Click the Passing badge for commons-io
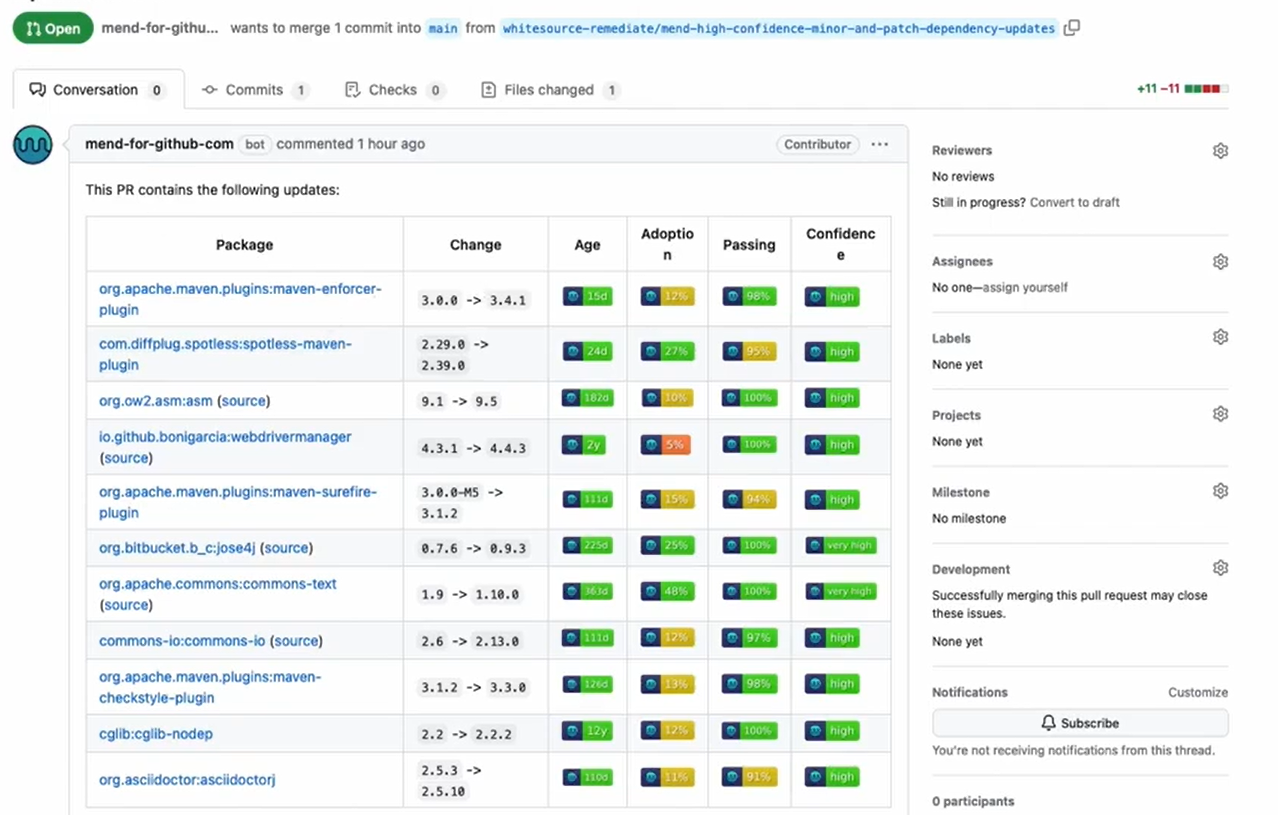This screenshot has height=815, width=1278. (749, 638)
